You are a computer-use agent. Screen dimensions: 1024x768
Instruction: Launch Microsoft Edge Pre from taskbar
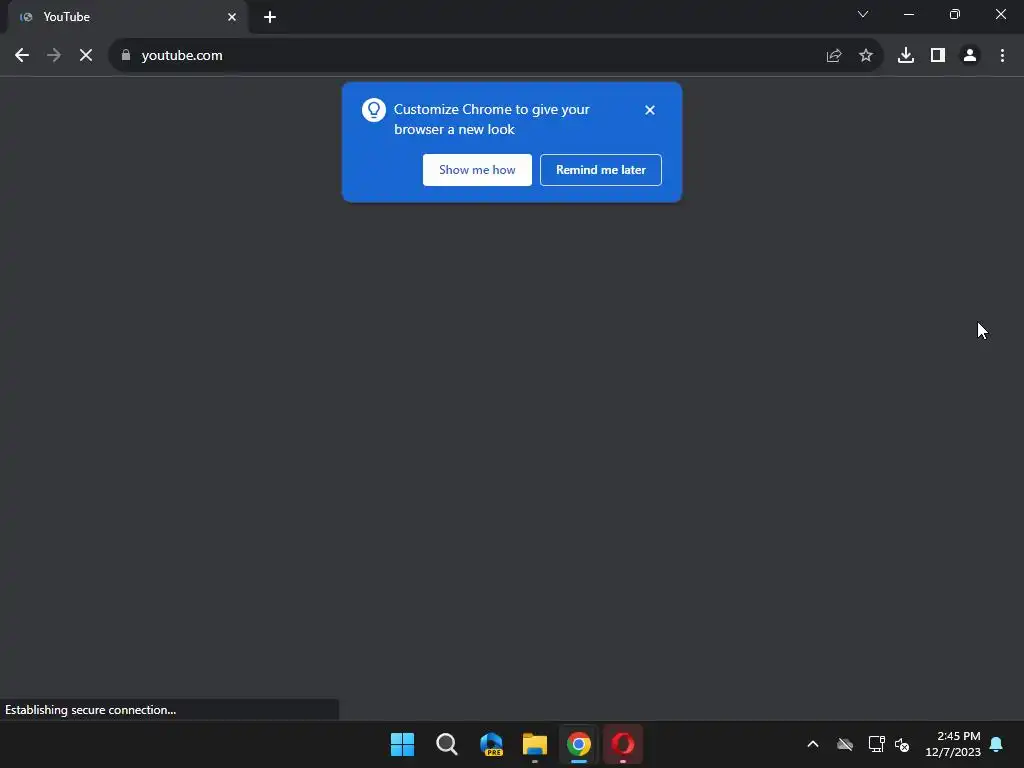click(x=491, y=744)
